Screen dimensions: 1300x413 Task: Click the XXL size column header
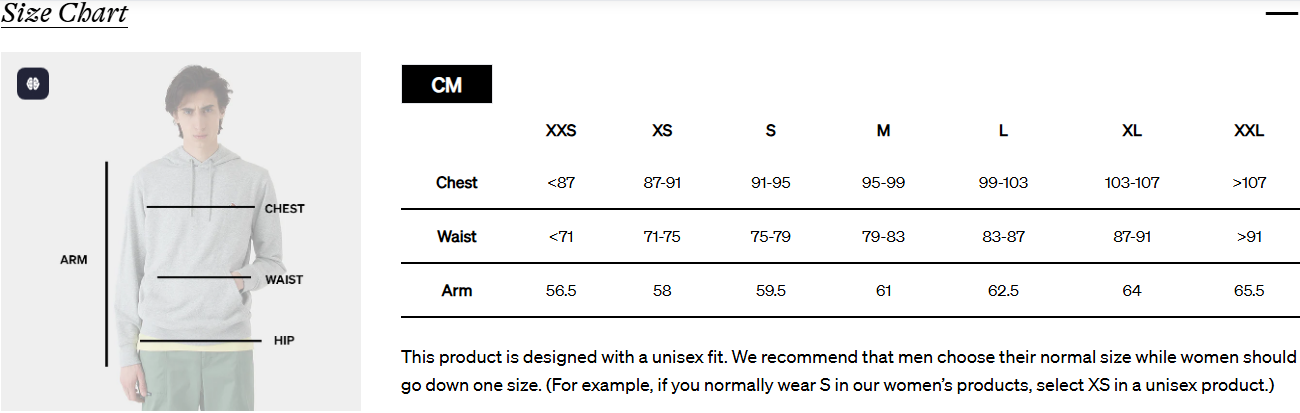(1249, 131)
